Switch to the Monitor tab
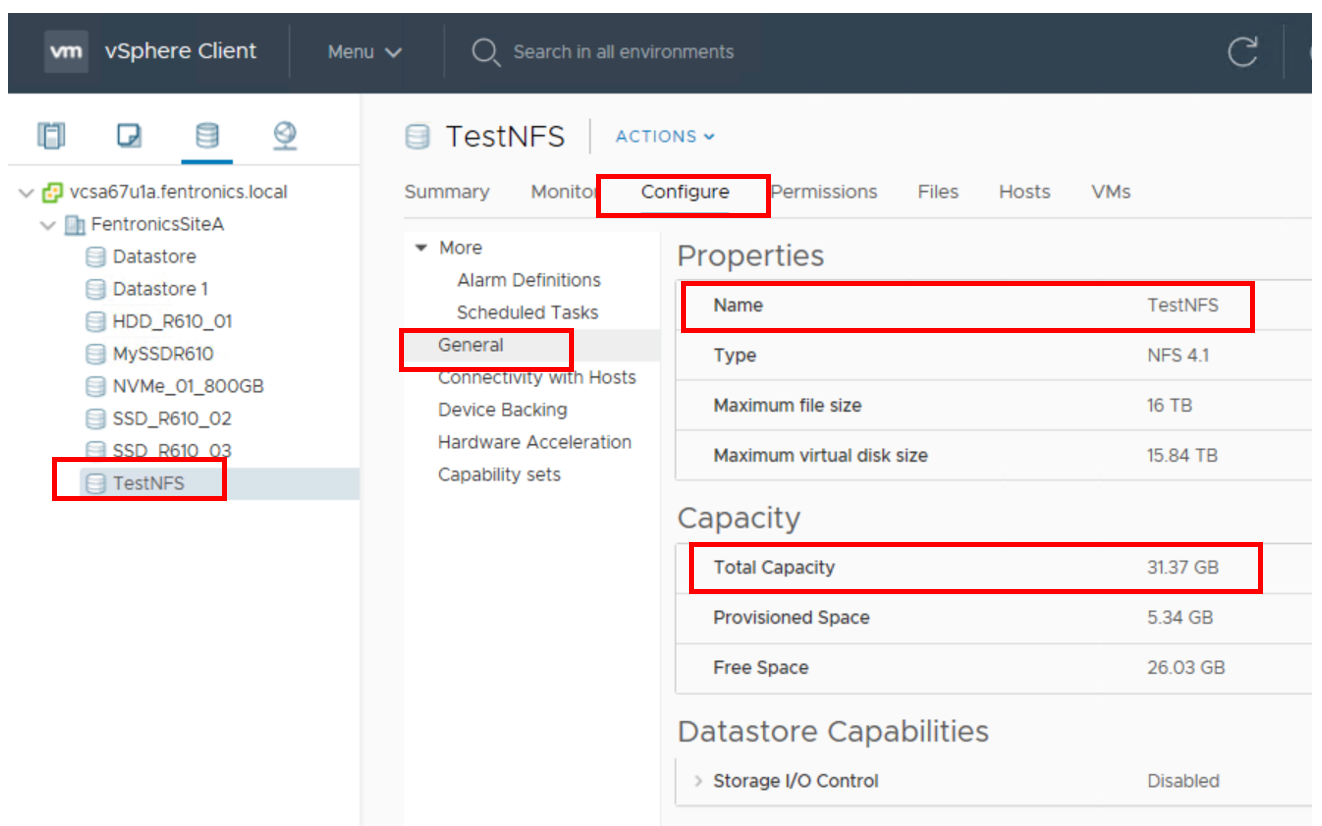This screenshot has height=826, width=1322. 564,192
